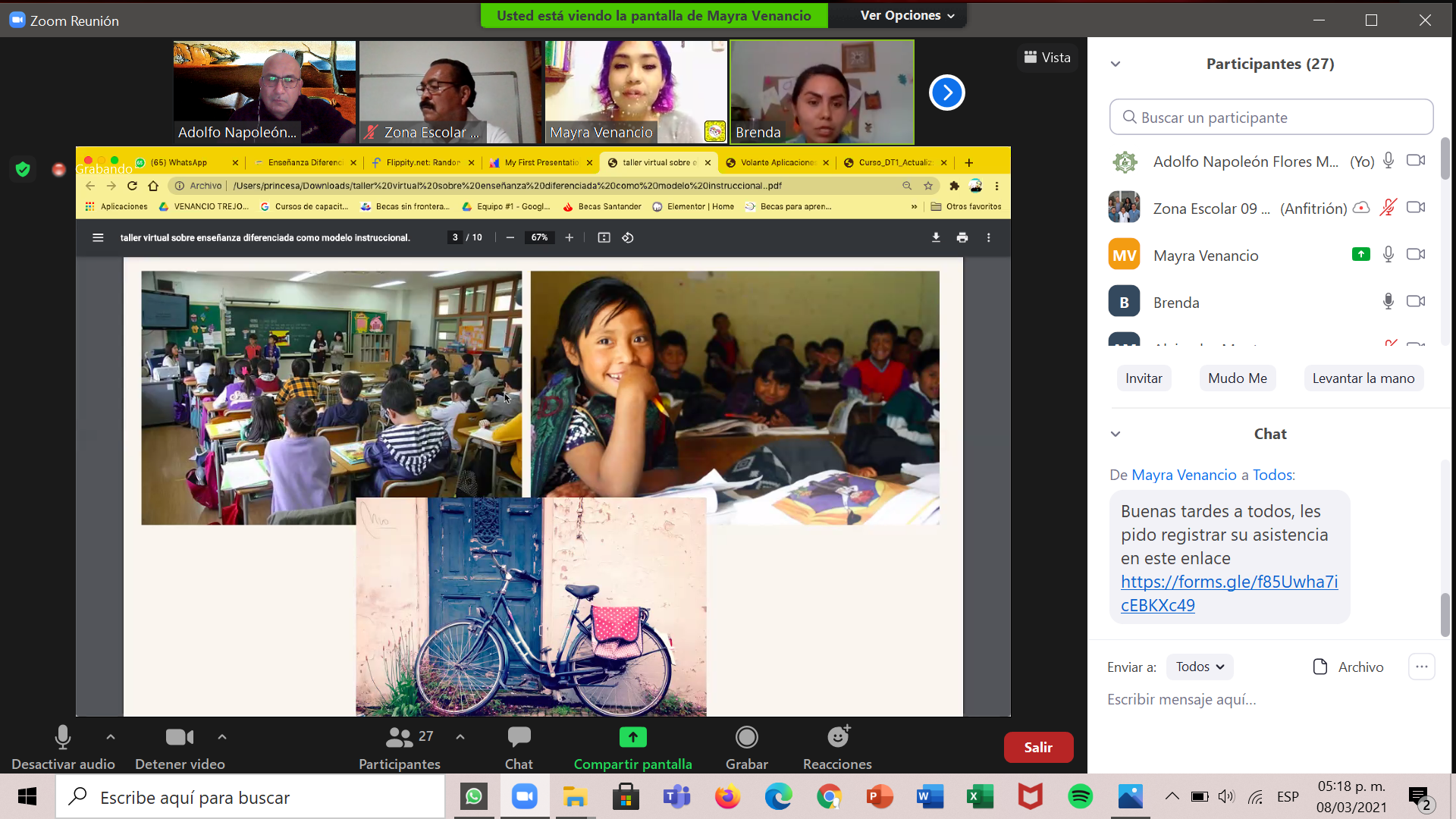Open forms.gle attendance link
This screenshot has width=1456, height=819.
[1228, 582]
